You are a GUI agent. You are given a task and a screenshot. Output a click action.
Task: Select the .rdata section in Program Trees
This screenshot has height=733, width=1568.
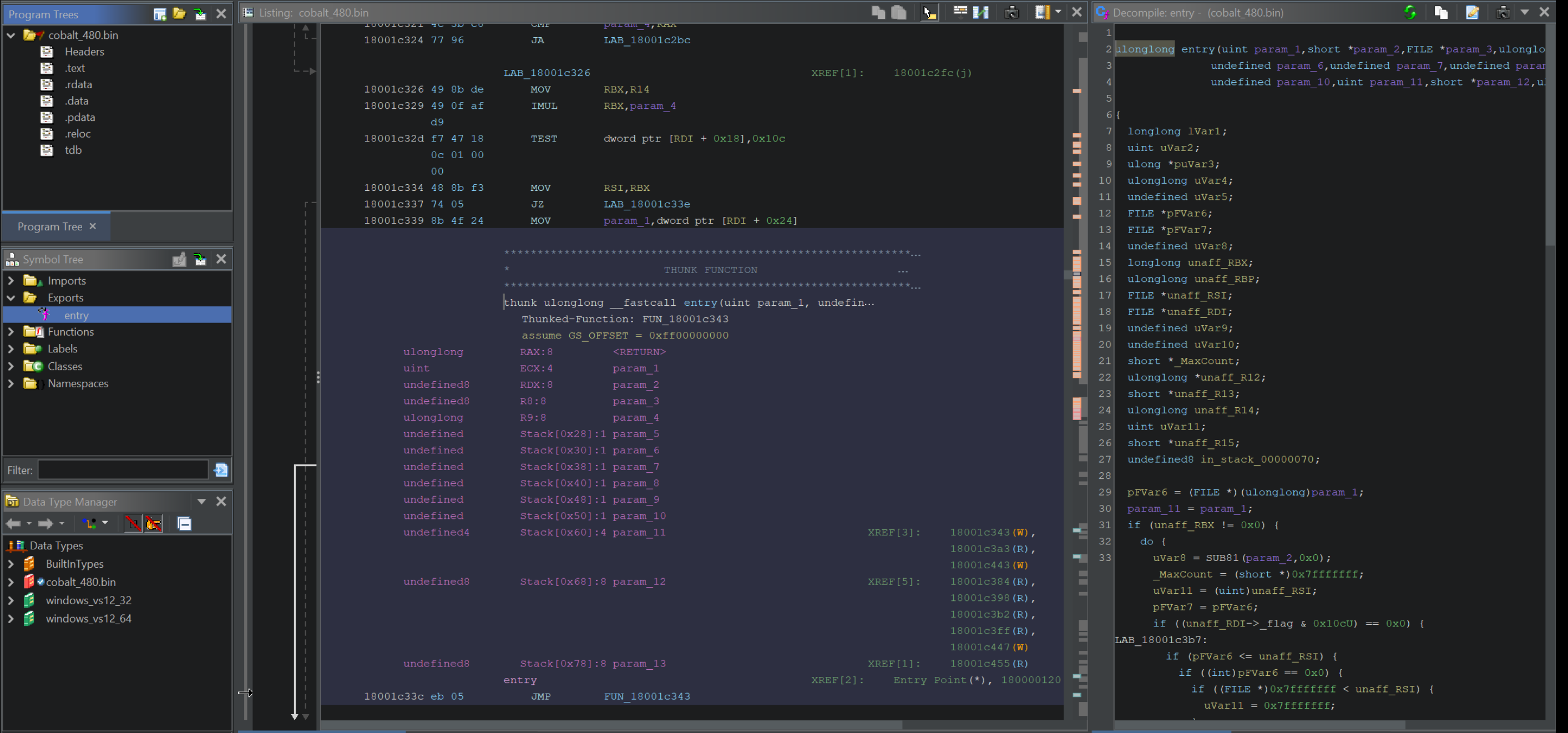79,85
